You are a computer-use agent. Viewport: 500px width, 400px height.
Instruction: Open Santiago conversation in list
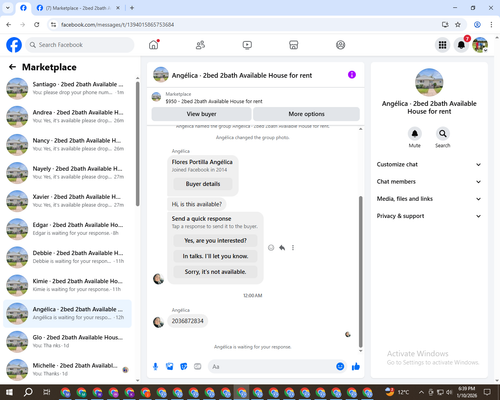coord(67,88)
